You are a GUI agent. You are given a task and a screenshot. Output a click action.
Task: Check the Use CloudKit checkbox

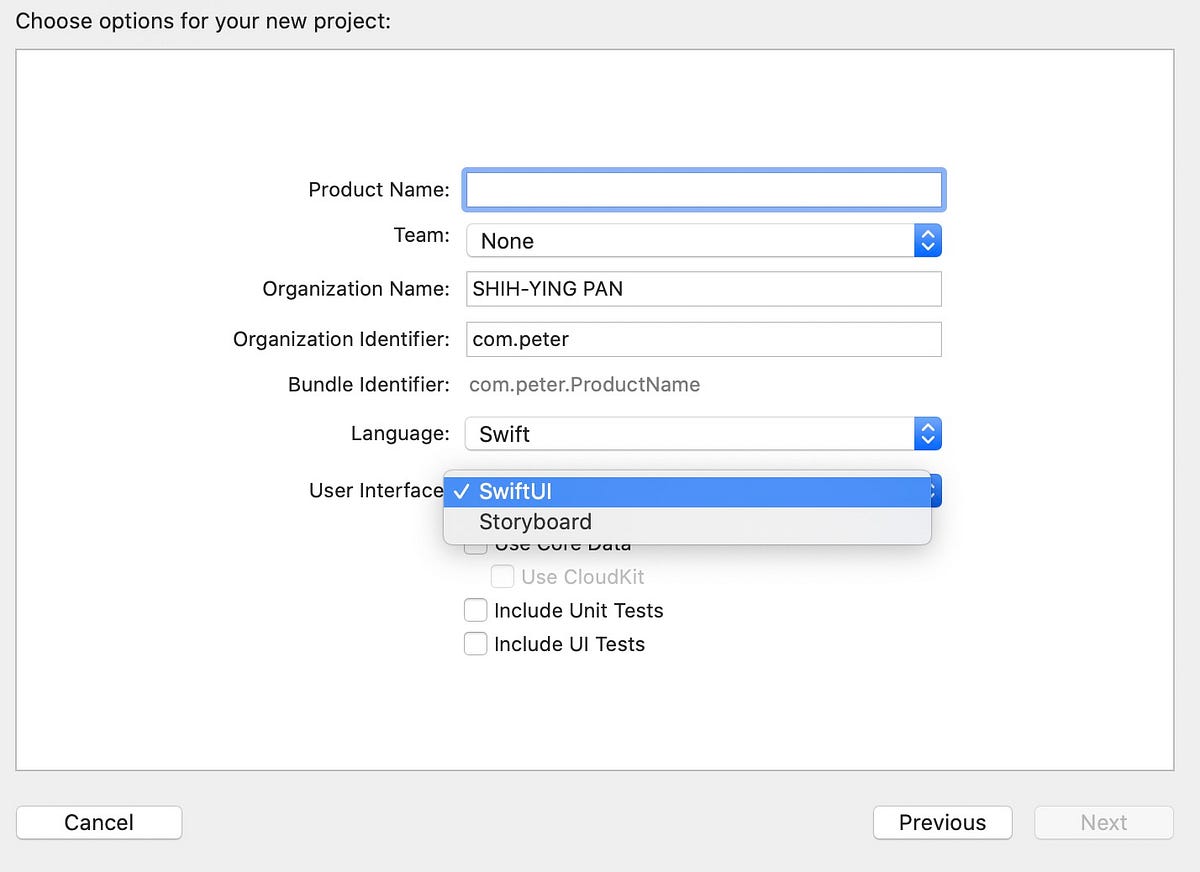pos(502,576)
